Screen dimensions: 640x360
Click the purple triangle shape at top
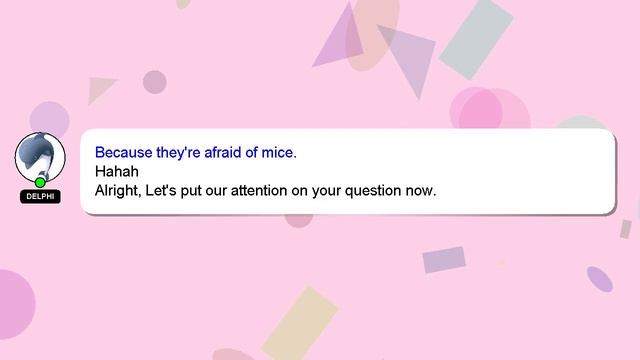339,37
